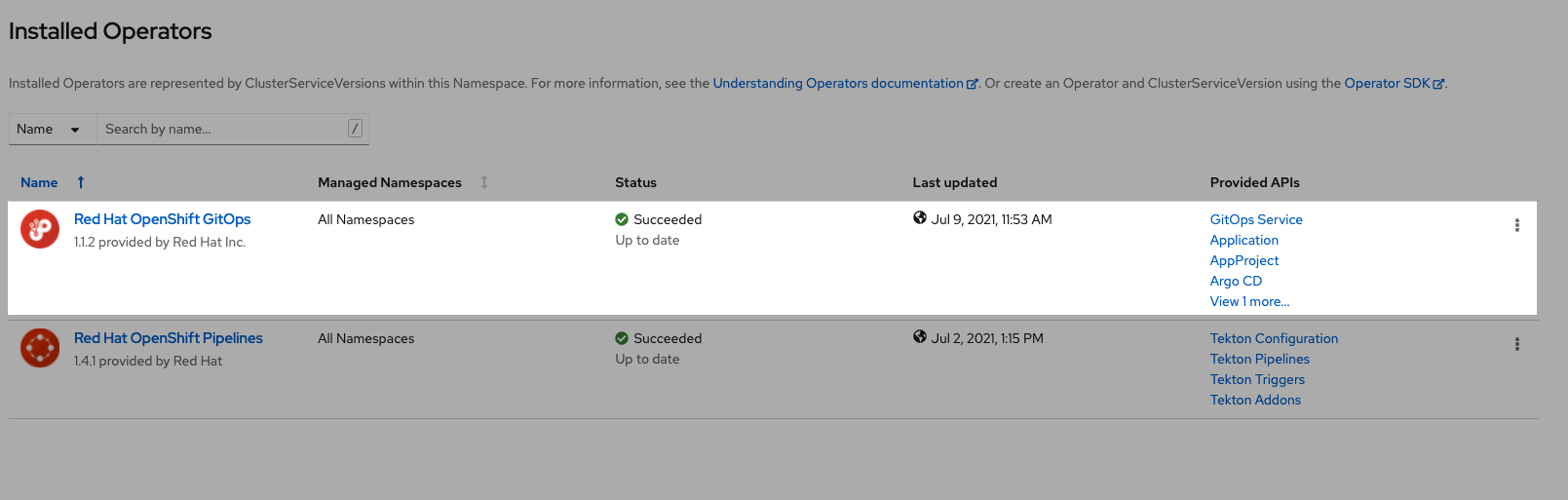
Task: Open Understanding Operators documentation link
Action: 838,83
